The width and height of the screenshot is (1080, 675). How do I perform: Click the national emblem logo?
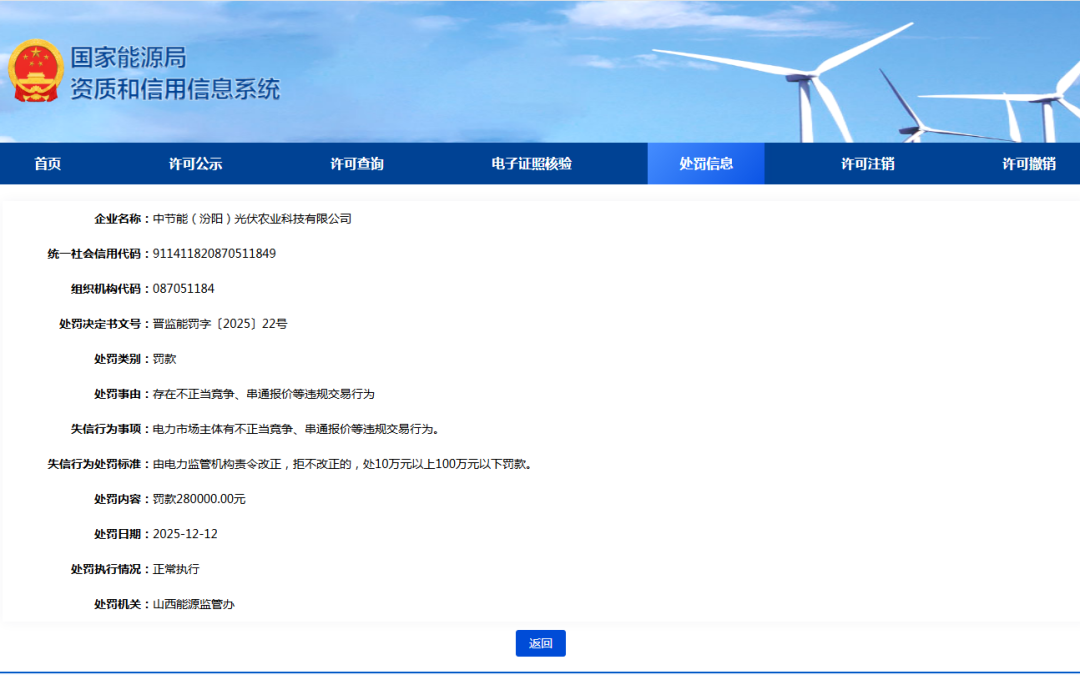coord(36,72)
